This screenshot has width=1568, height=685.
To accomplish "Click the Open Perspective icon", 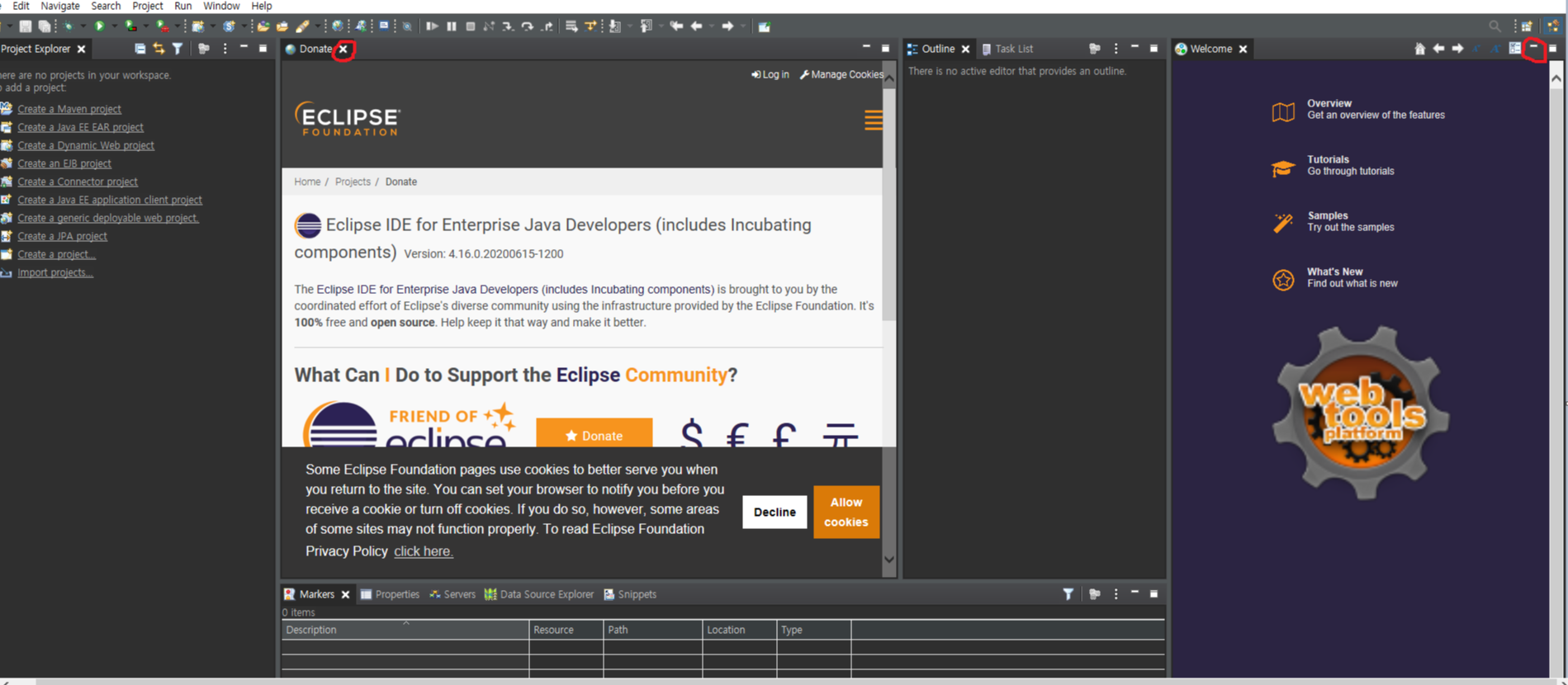I will coord(1527,26).
